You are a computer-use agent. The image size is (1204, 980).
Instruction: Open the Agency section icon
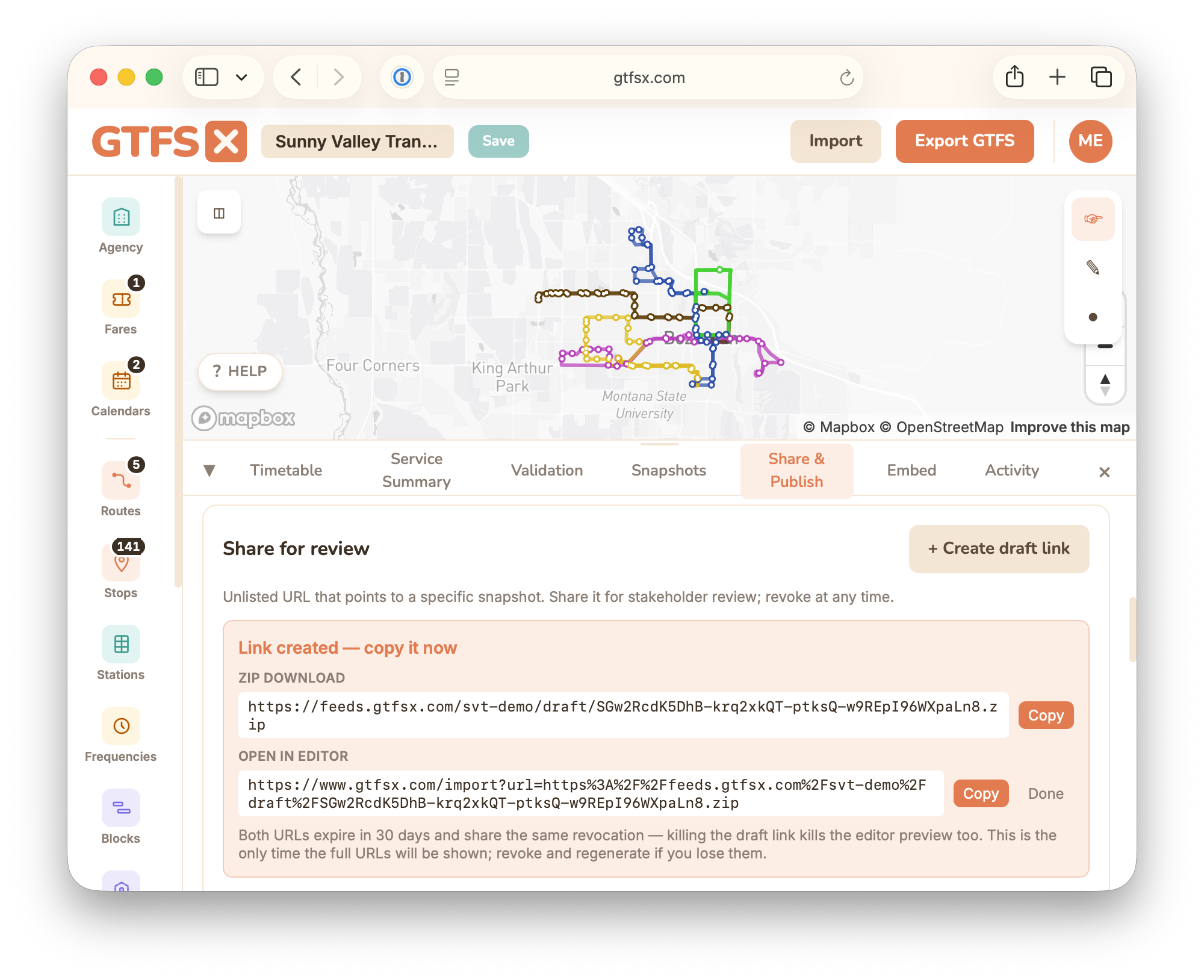pyautogui.click(x=121, y=217)
